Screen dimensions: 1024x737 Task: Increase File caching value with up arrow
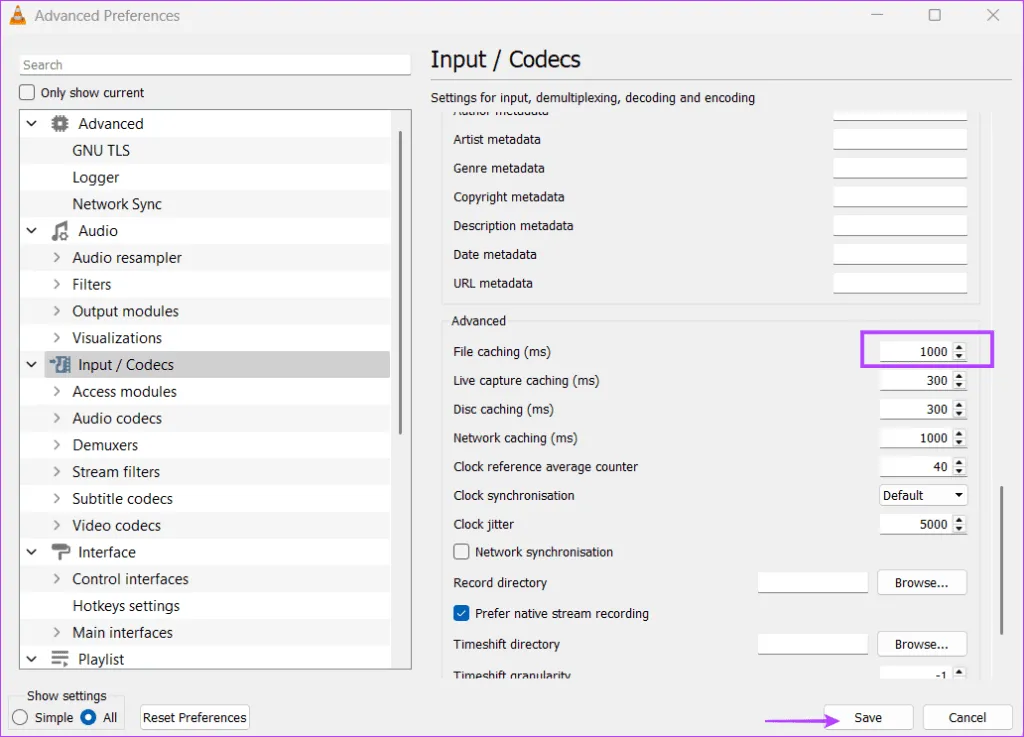960,347
